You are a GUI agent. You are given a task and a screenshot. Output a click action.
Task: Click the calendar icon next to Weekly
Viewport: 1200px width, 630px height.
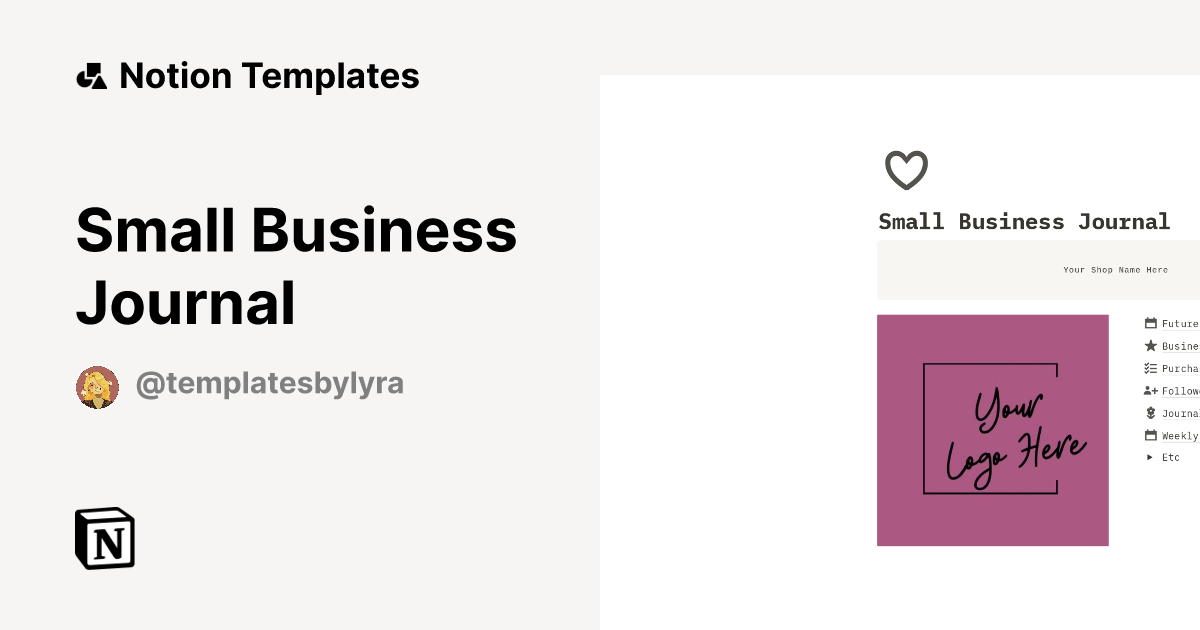point(1150,435)
